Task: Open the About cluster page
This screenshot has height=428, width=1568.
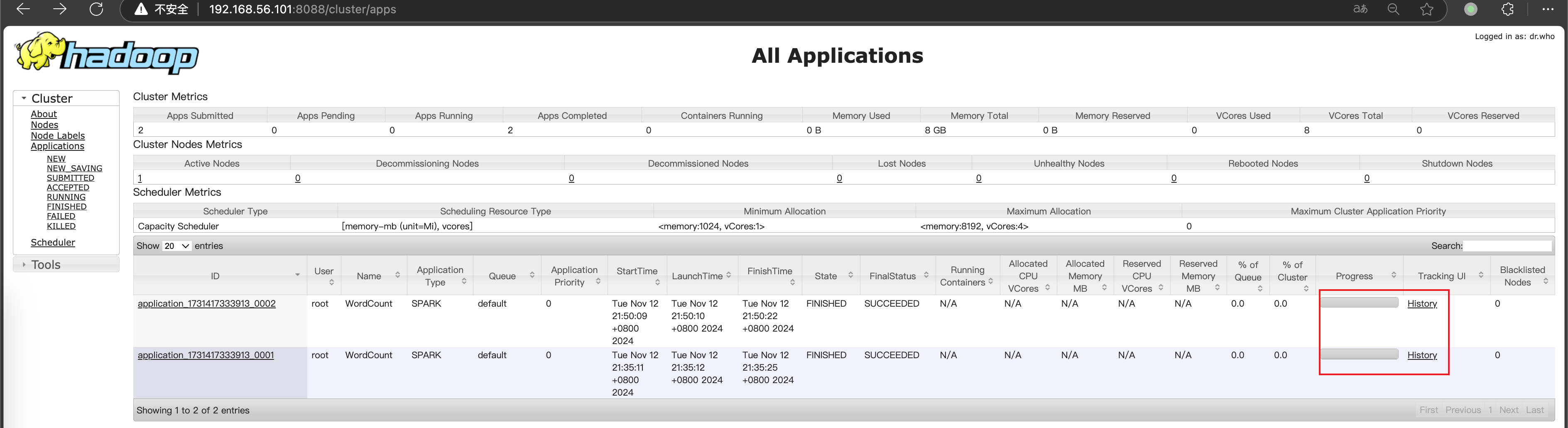Action: pyautogui.click(x=44, y=114)
